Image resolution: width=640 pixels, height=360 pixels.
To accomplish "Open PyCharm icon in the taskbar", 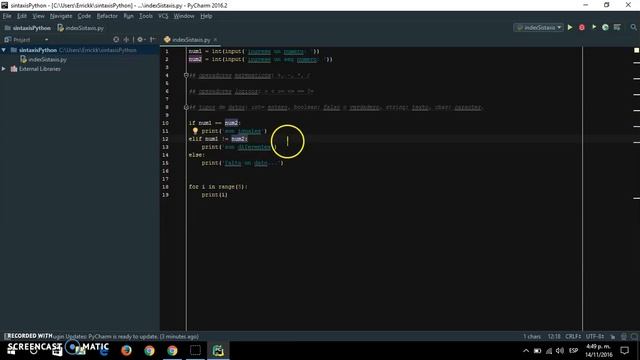I will point(218,350).
